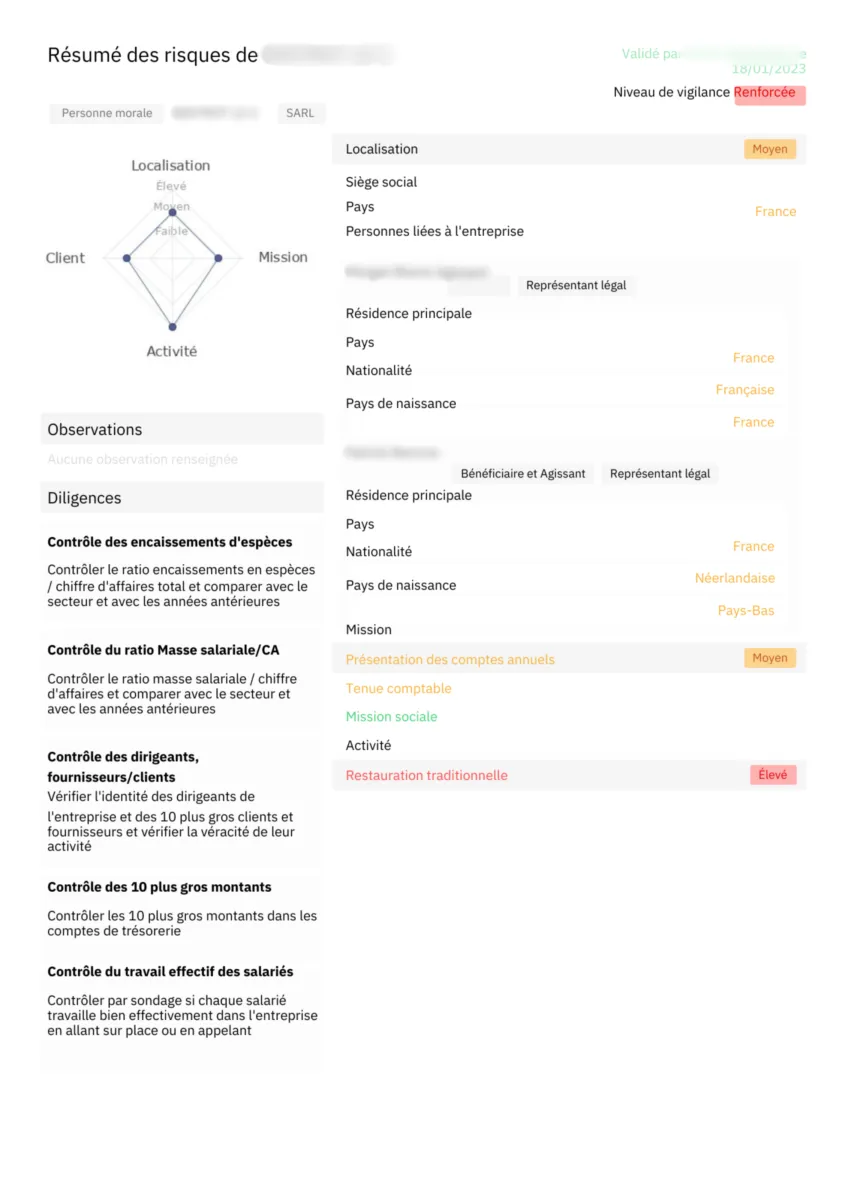
Task: Click the Mission point on the radar chart
Action: tap(219, 258)
